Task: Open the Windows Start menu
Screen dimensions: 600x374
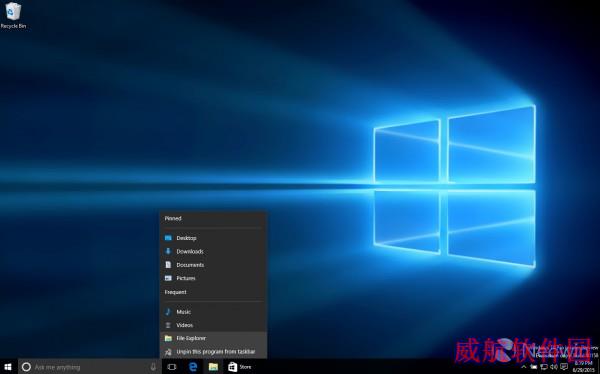Action: click(x=8, y=367)
